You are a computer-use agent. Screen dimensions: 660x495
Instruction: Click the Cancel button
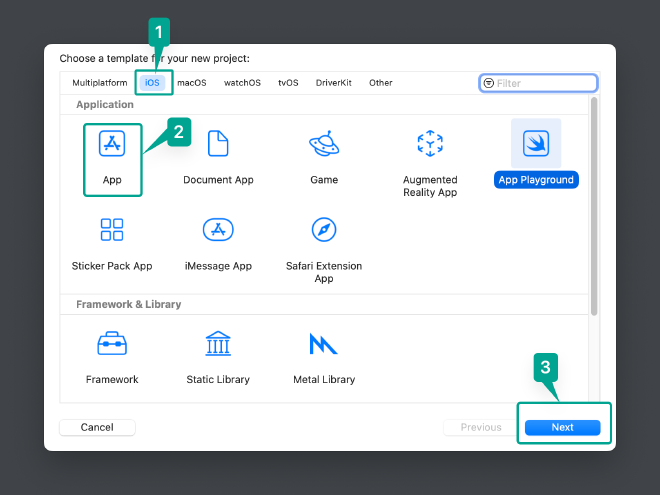tap(97, 427)
